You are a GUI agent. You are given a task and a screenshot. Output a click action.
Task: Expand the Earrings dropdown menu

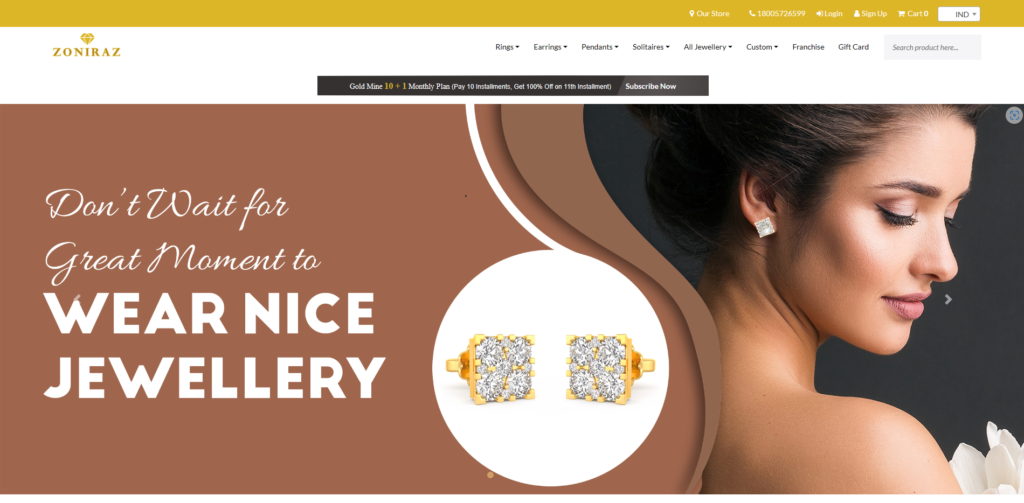pyautogui.click(x=550, y=47)
